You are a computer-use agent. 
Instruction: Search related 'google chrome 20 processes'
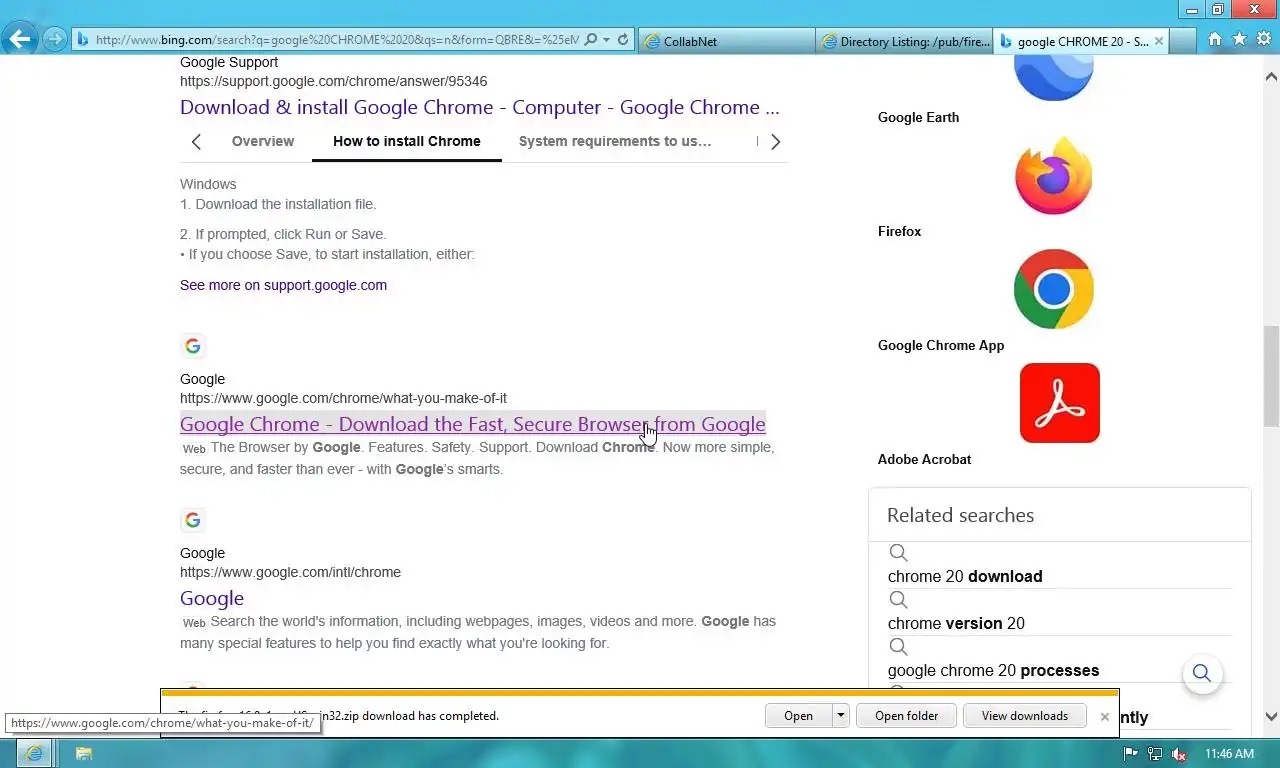click(x=993, y=670)
